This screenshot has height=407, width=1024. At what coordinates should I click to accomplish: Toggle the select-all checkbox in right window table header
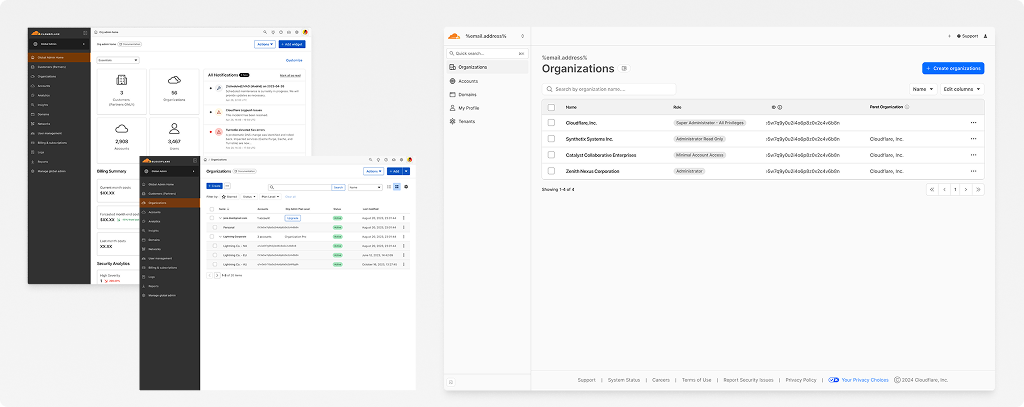coord(551,107)
